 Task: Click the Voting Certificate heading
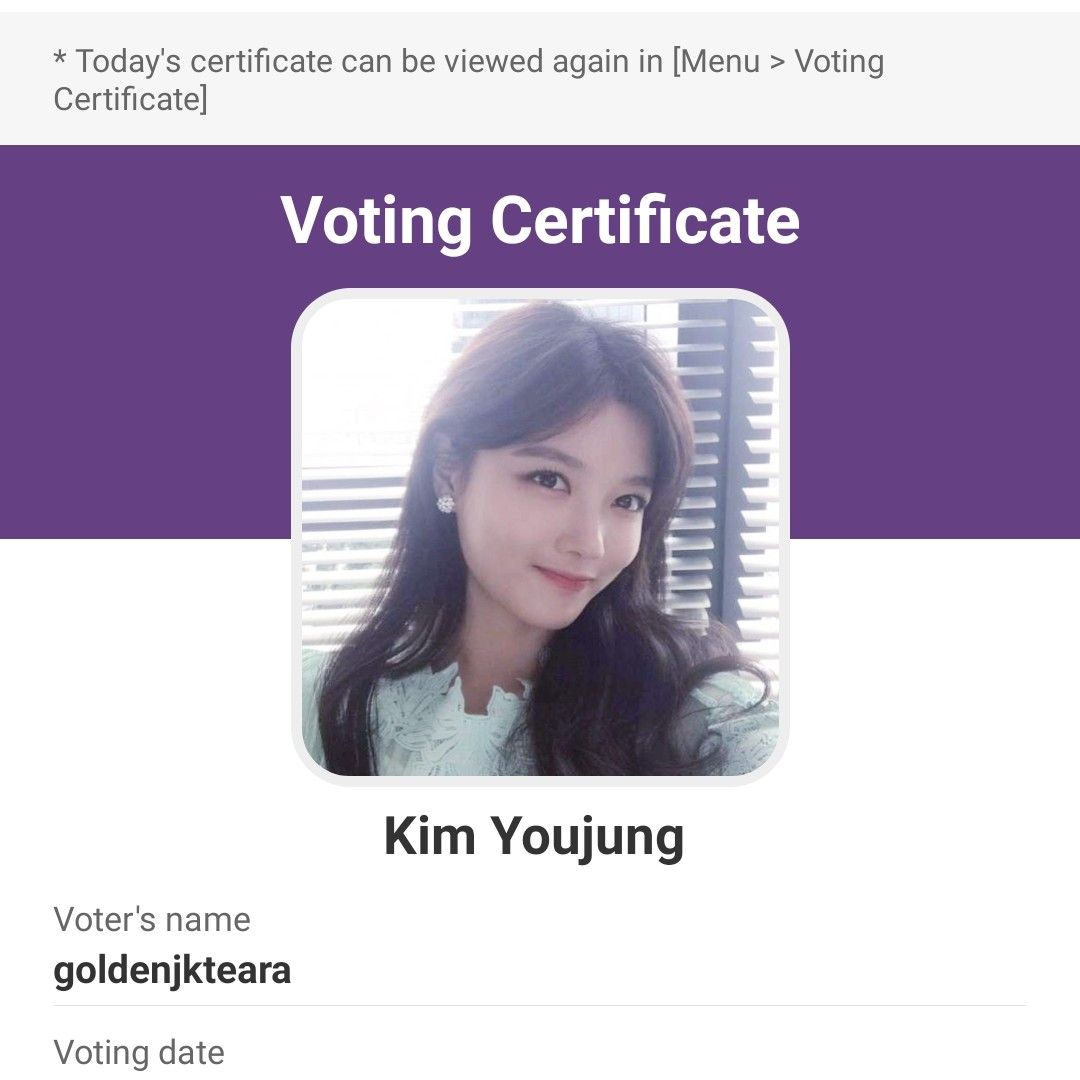coord(540,220)
